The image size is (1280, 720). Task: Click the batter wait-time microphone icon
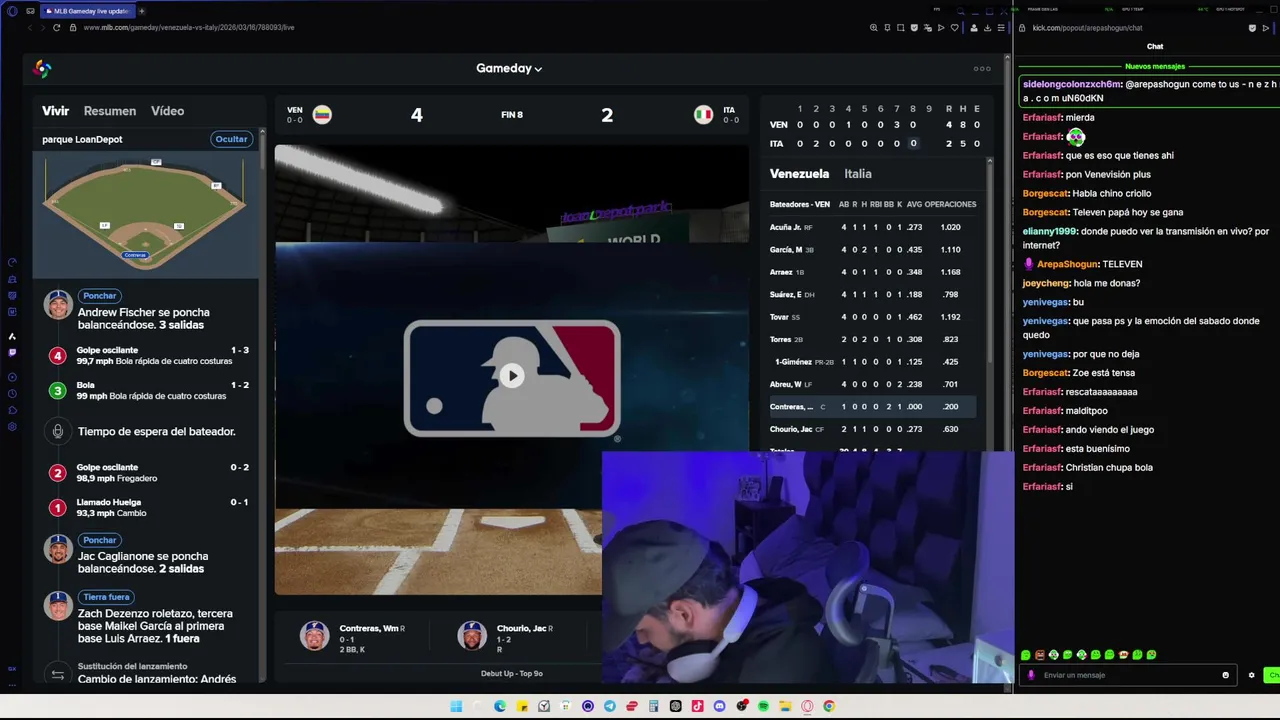pyautogui.click(x=58, y=431)
